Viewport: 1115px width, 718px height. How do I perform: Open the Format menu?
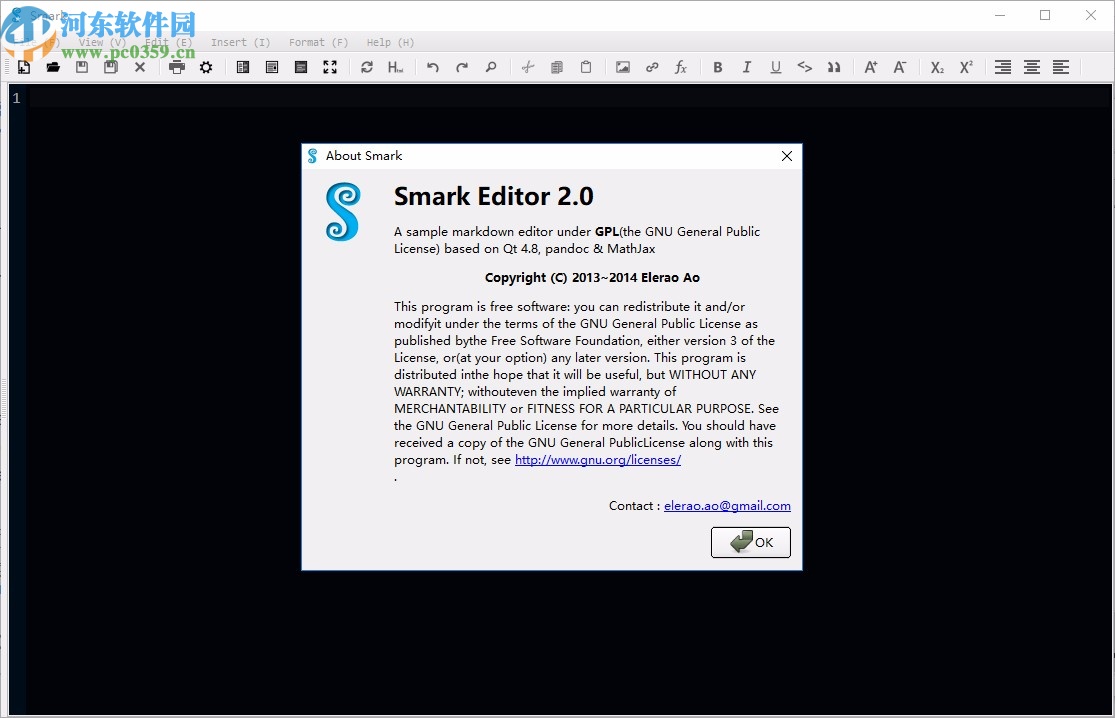click(x=317, y=42)
